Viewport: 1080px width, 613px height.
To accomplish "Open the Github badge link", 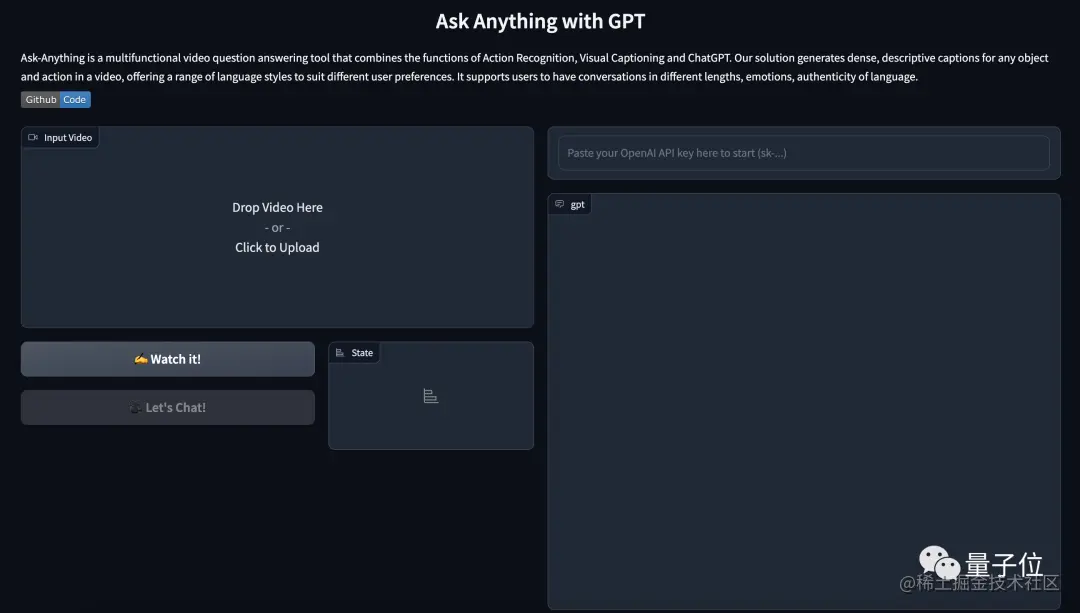I will click(x=41, y=99).
